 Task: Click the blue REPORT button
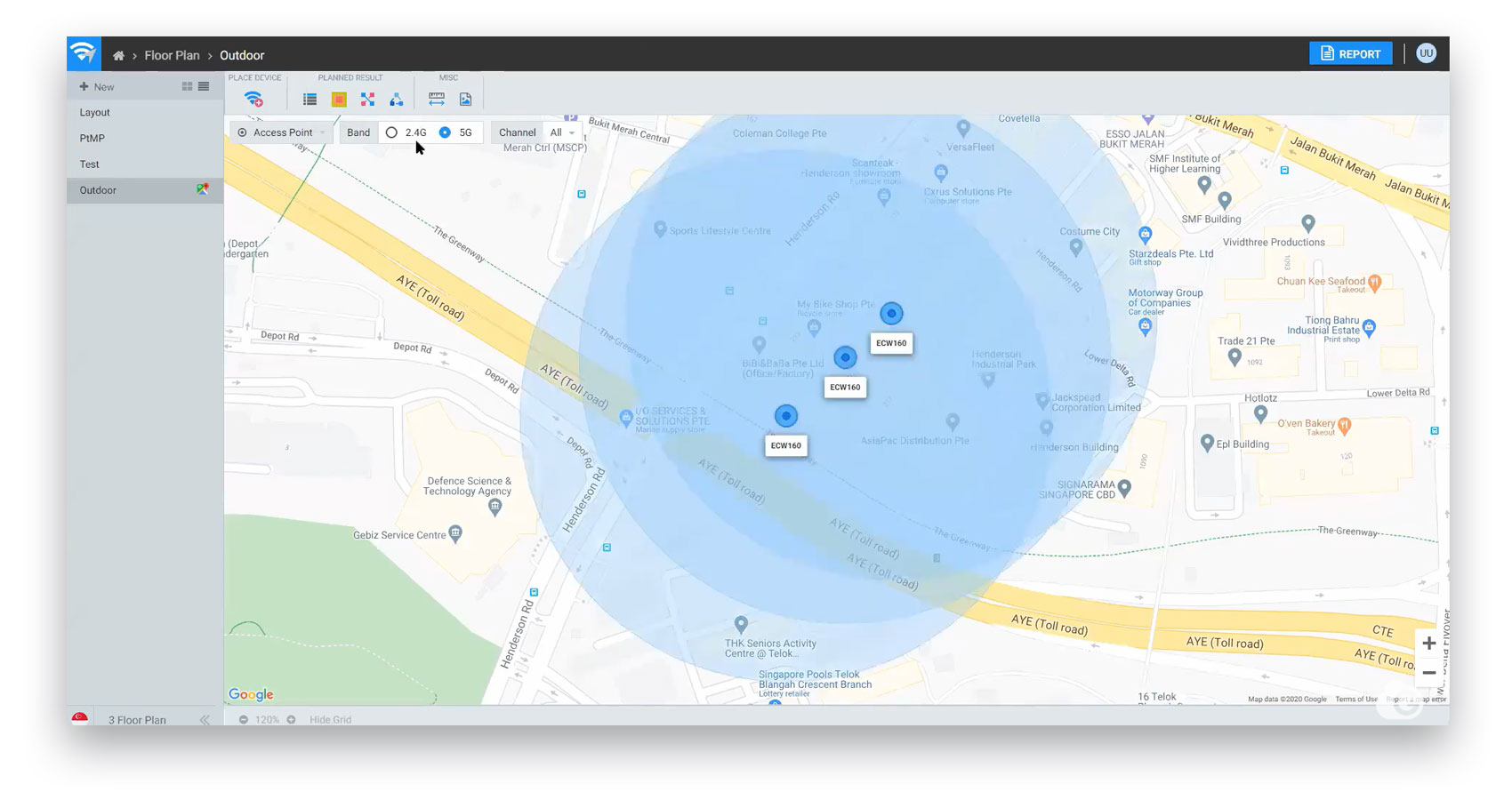pos(1350,53)
